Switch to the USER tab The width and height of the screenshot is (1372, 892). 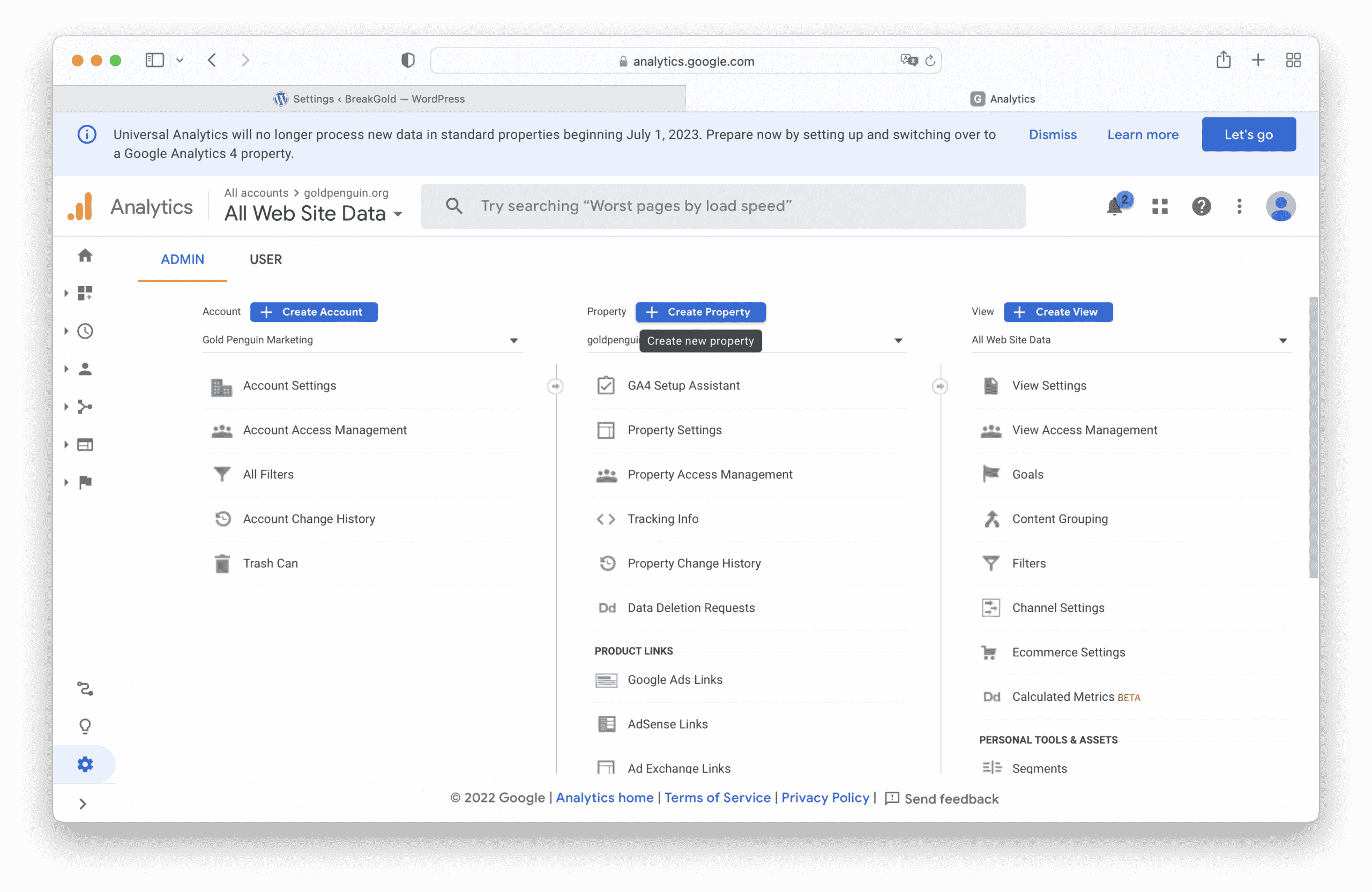pyautogui.click(x=266, y=259)
